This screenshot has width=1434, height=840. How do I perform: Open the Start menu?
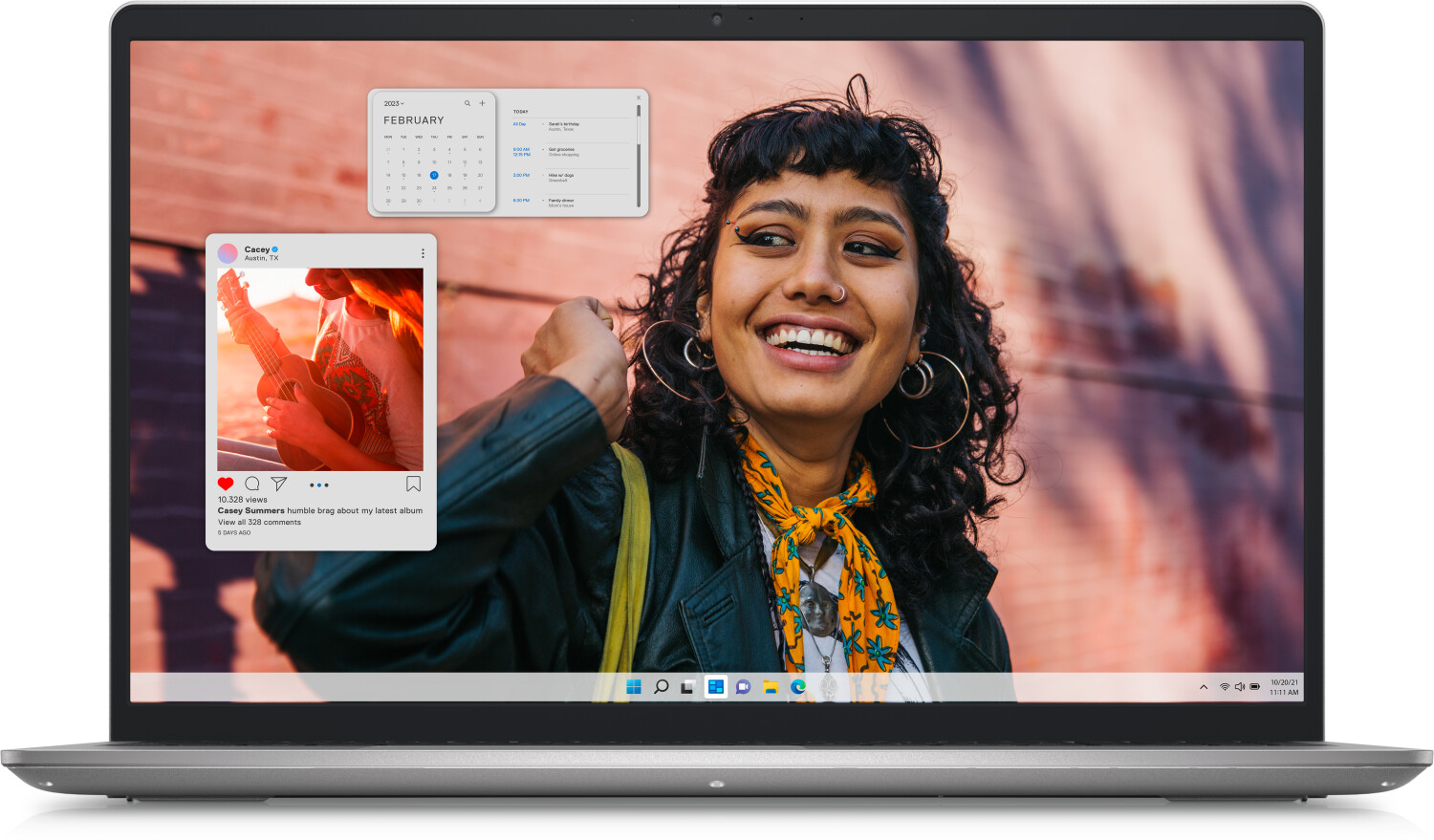(x=633, y=686)
